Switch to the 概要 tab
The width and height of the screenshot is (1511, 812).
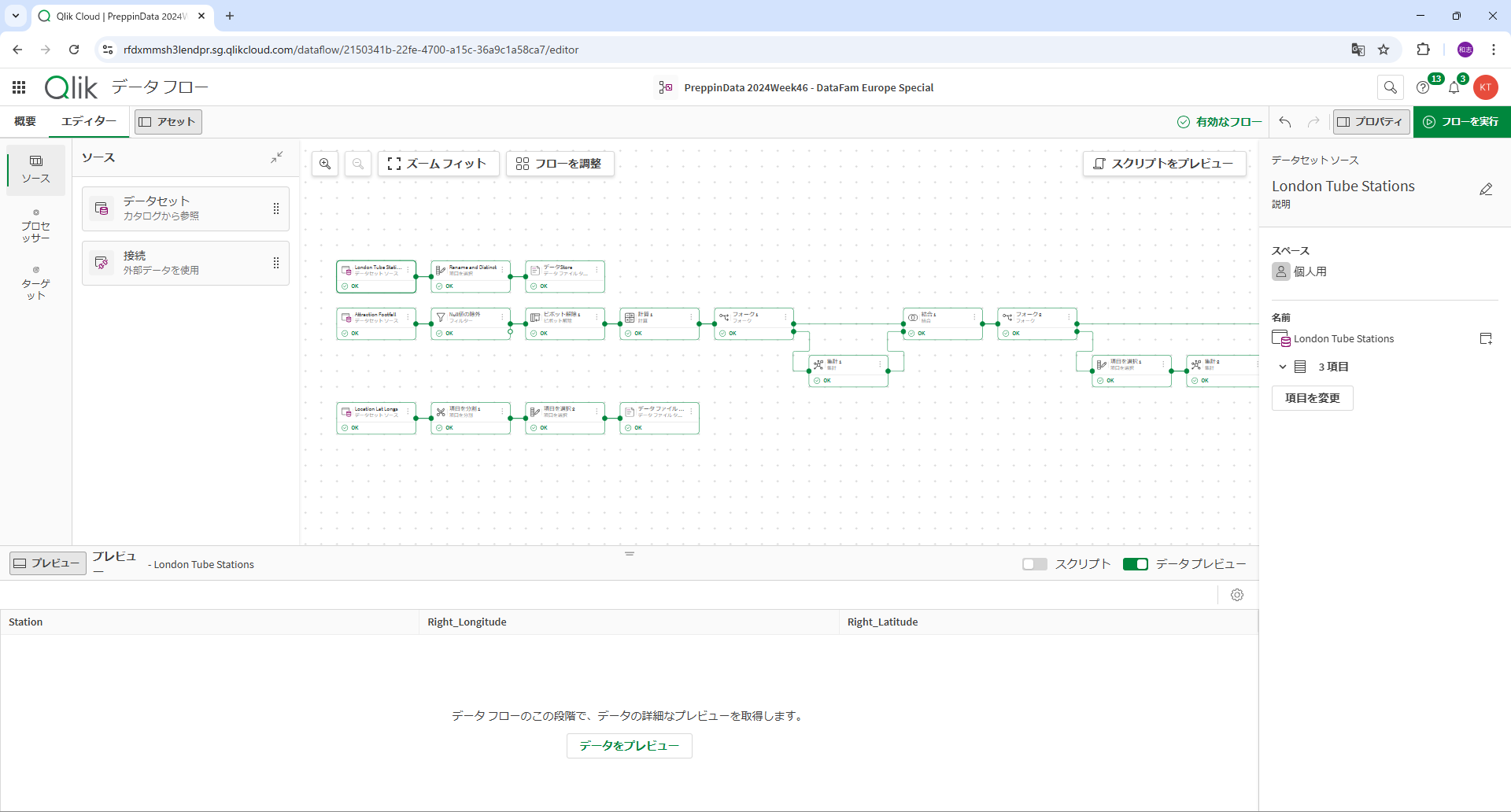click(x=25, y=121)
